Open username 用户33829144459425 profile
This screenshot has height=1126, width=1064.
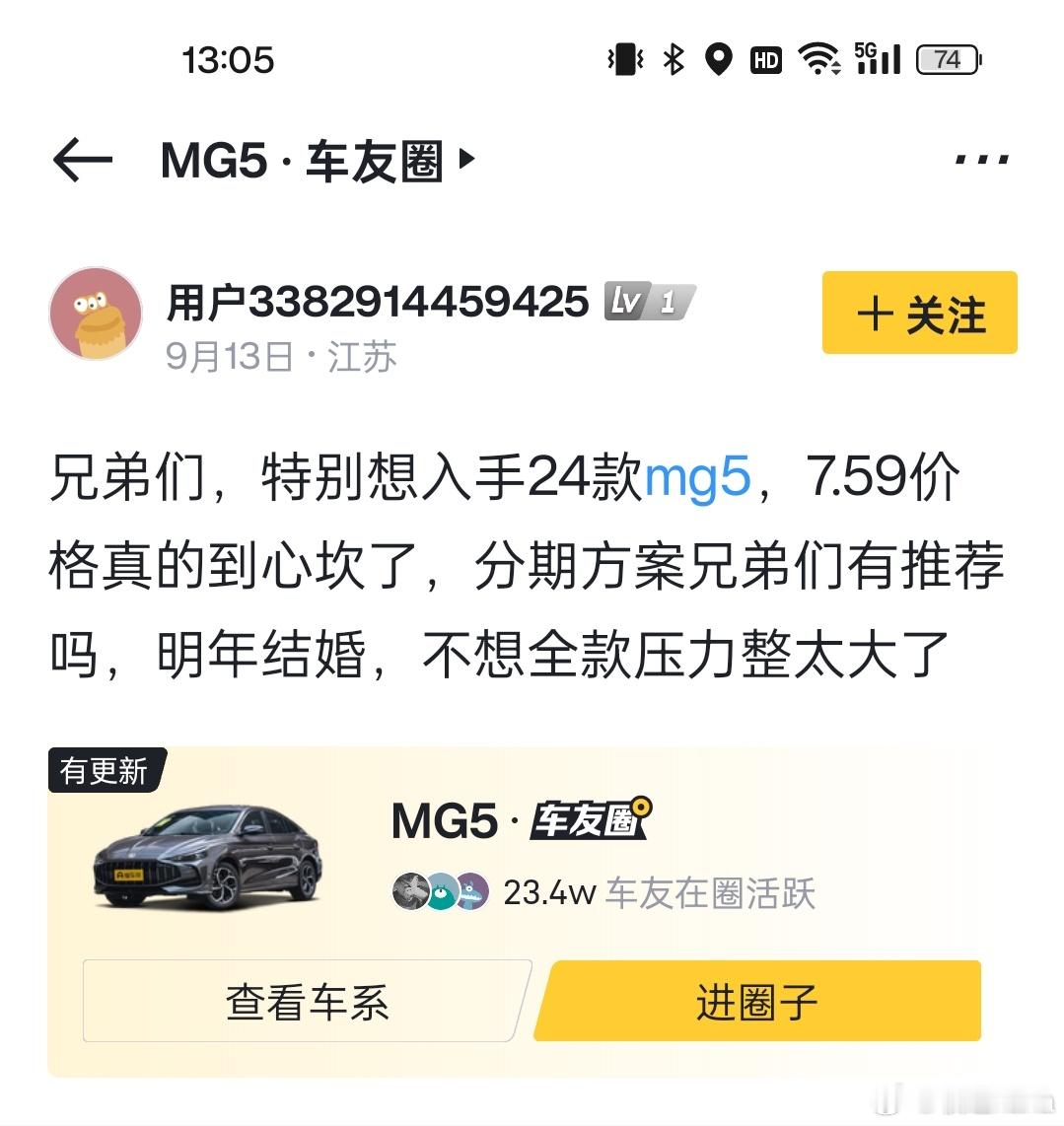pos(378,301)
